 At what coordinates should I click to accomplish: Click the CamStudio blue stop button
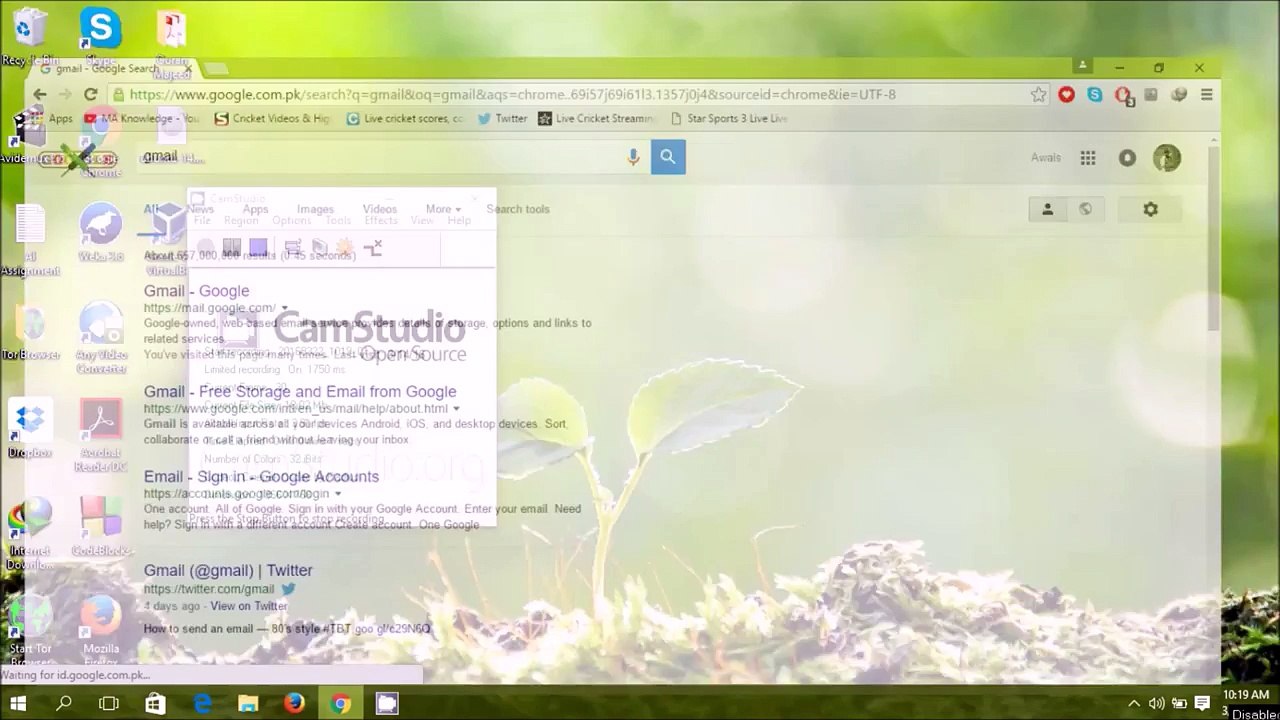258,247
